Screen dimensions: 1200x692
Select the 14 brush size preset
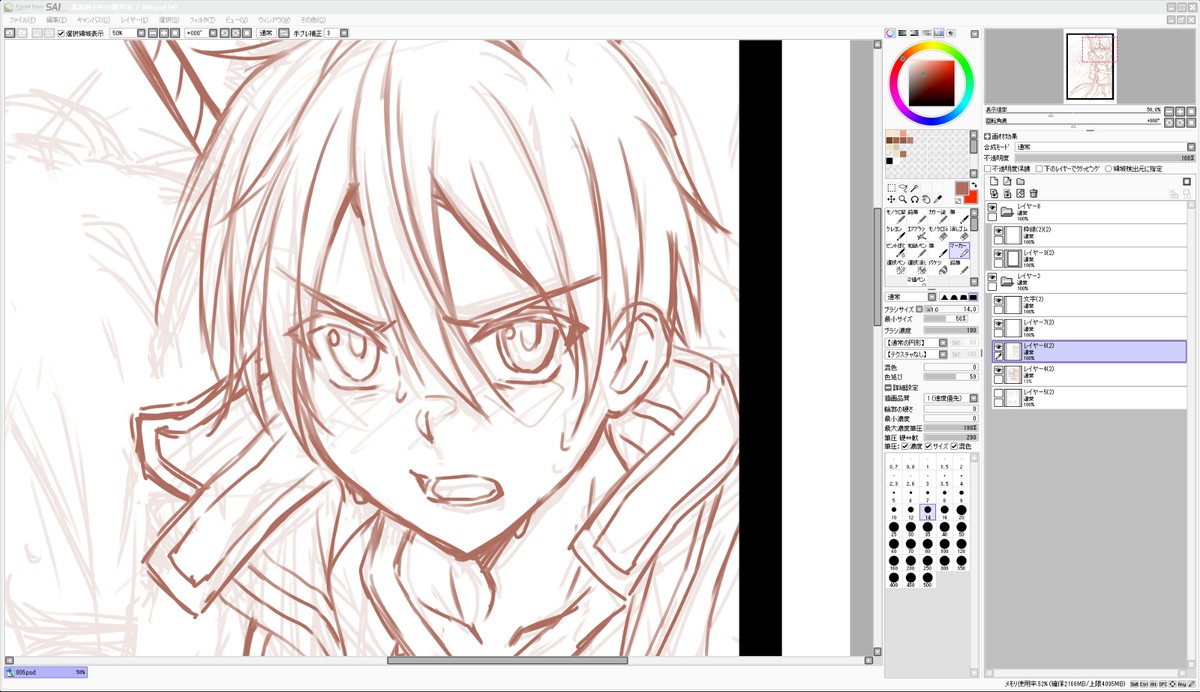click(x=927, y=511)
